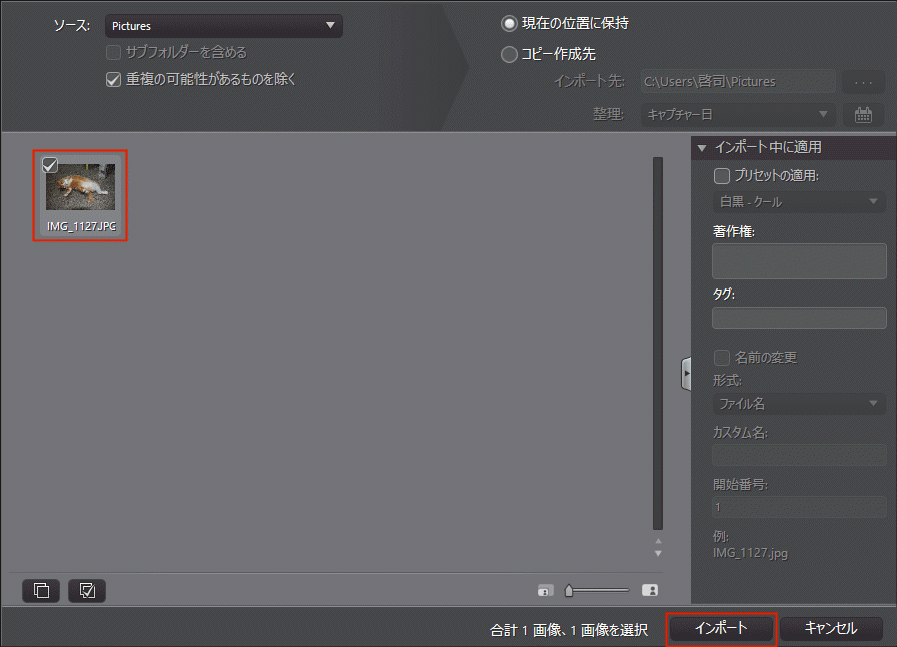Uncheck the IMG_1127.JPG thumbnail checkbox
This screenshot has width=897, height=647.
tap(50, 165)
